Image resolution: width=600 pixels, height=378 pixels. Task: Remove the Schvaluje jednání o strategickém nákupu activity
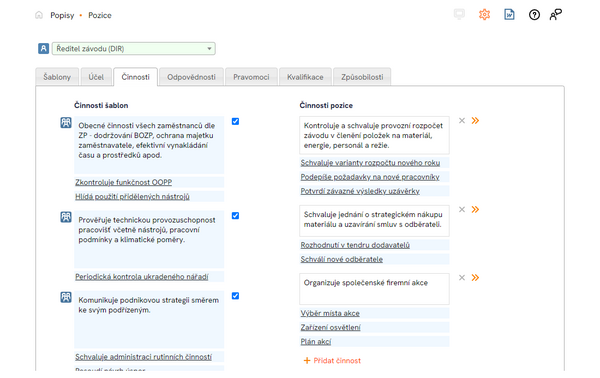coord(462,209)
